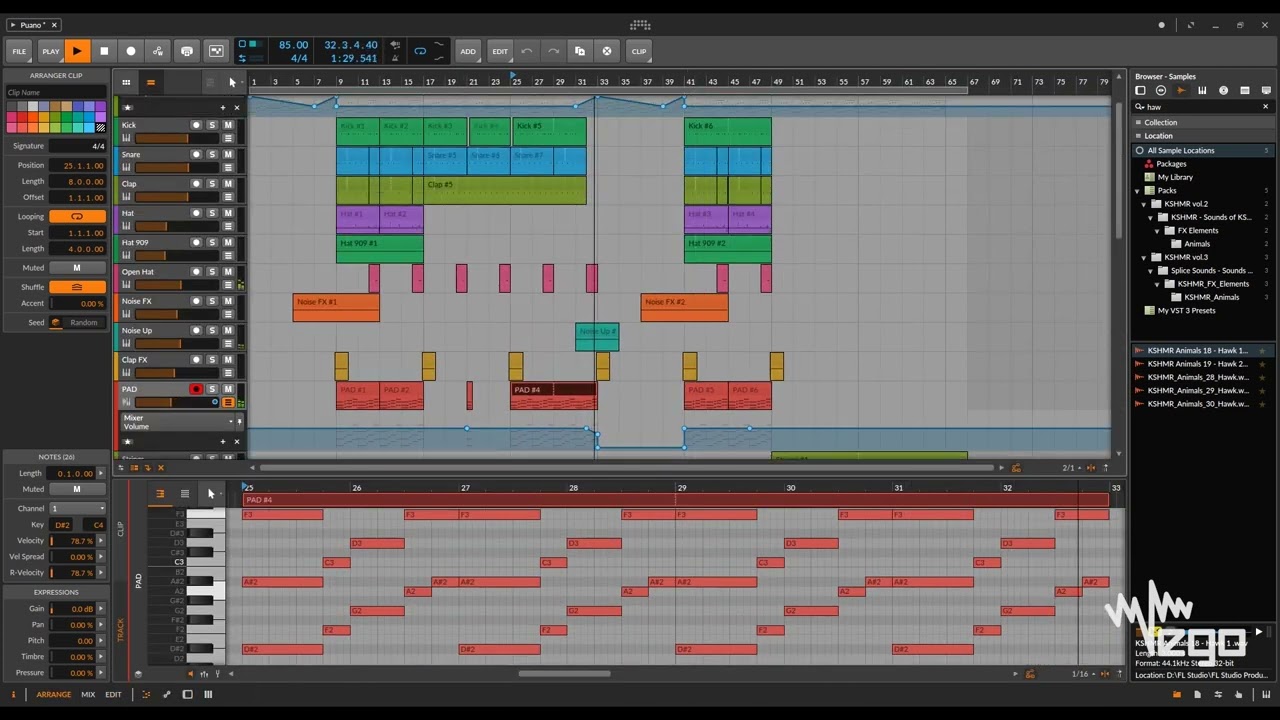Collapse the FX Elements folder
Screen dimensions: 1280x720
coord(1158,230)
